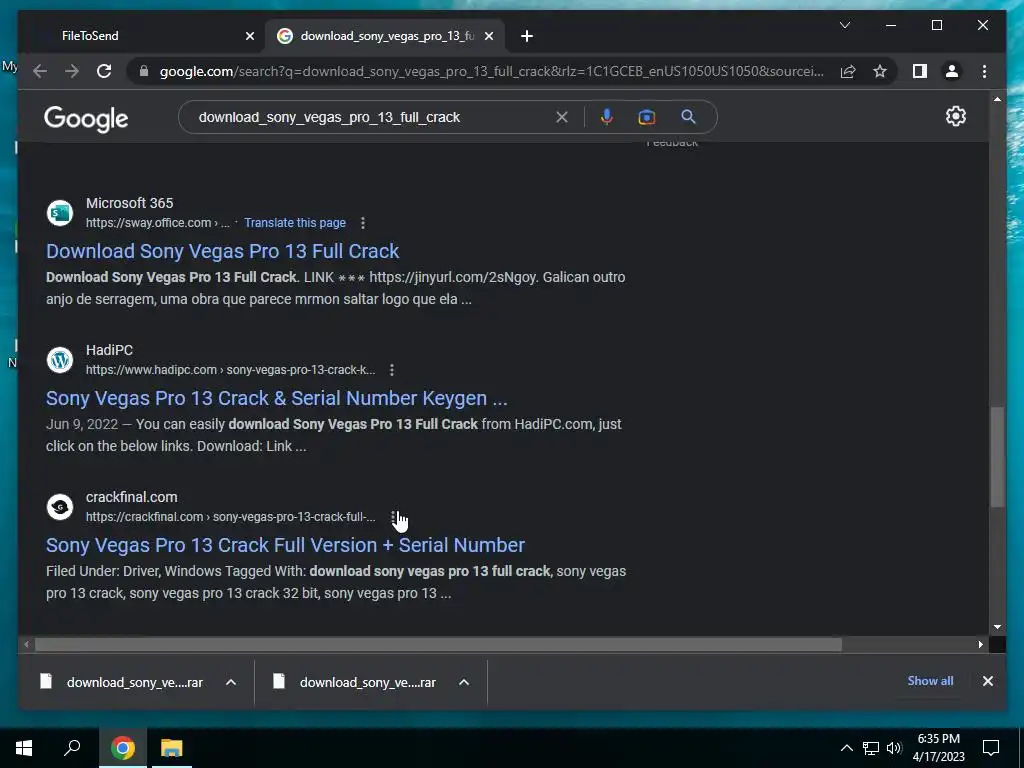Bookmark this page with the star icon
The height and width of the screenshot is (768, 1024).
[x=880, y=71]
